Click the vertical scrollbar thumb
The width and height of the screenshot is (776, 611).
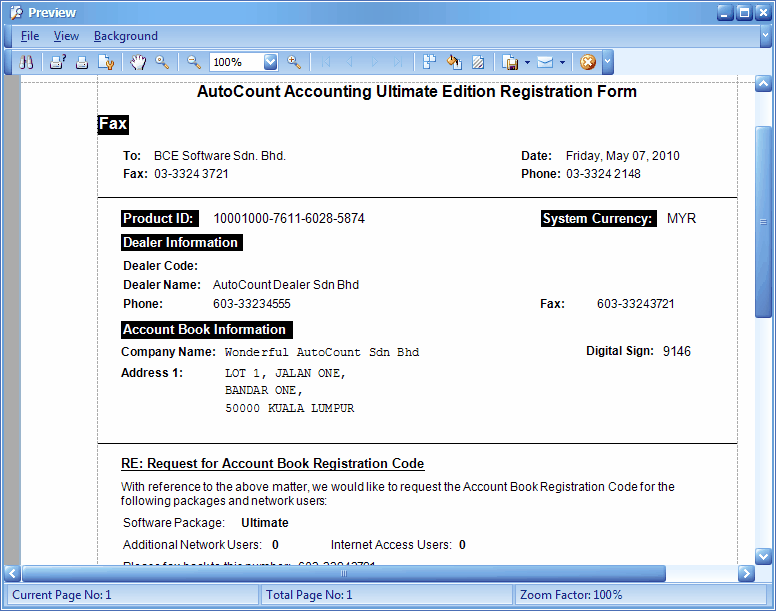click(x=763, y=222)
